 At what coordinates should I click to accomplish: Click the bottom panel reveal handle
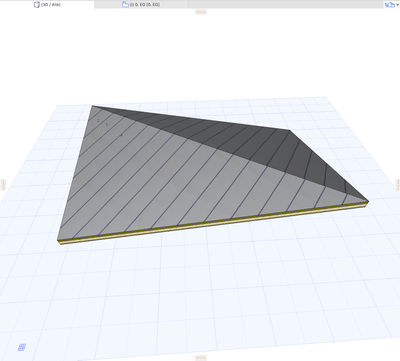tap(201, 358)
